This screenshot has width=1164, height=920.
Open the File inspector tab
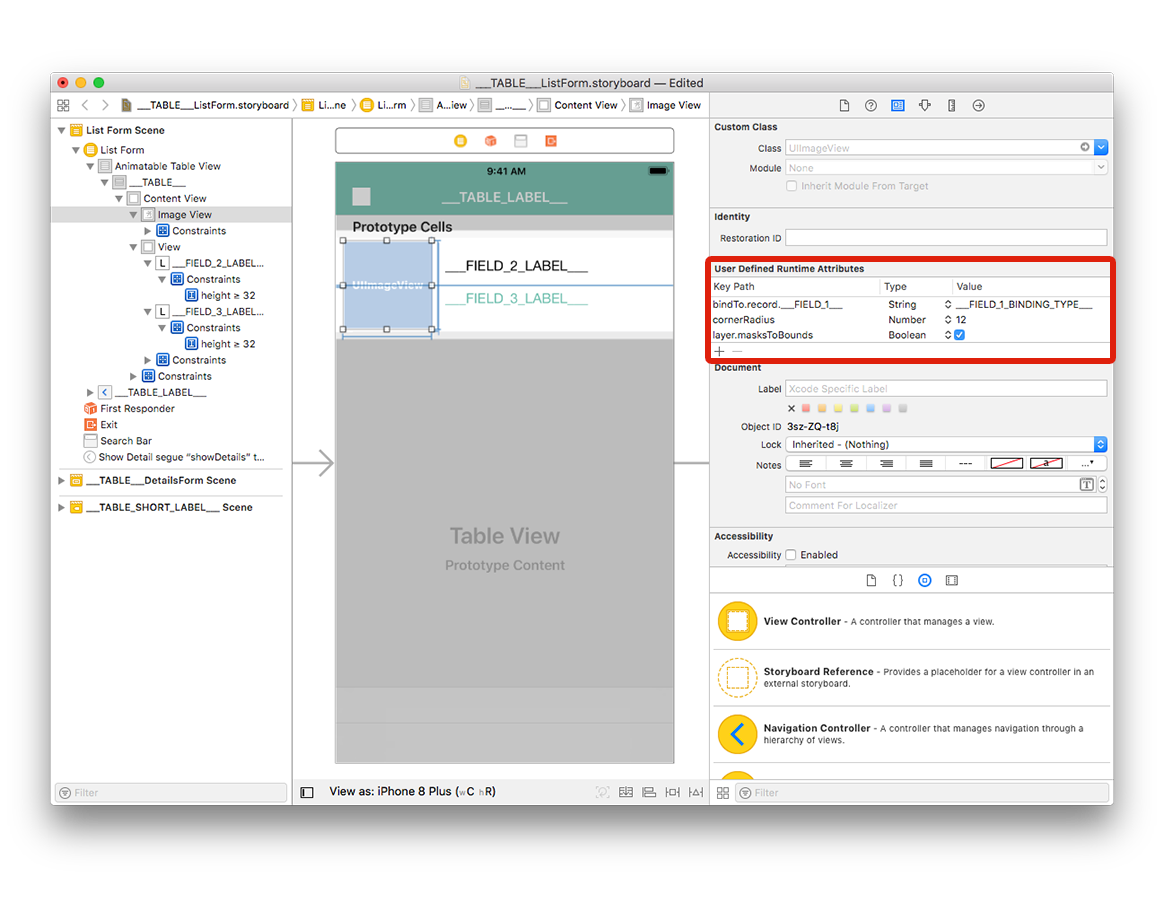(844, 105)
